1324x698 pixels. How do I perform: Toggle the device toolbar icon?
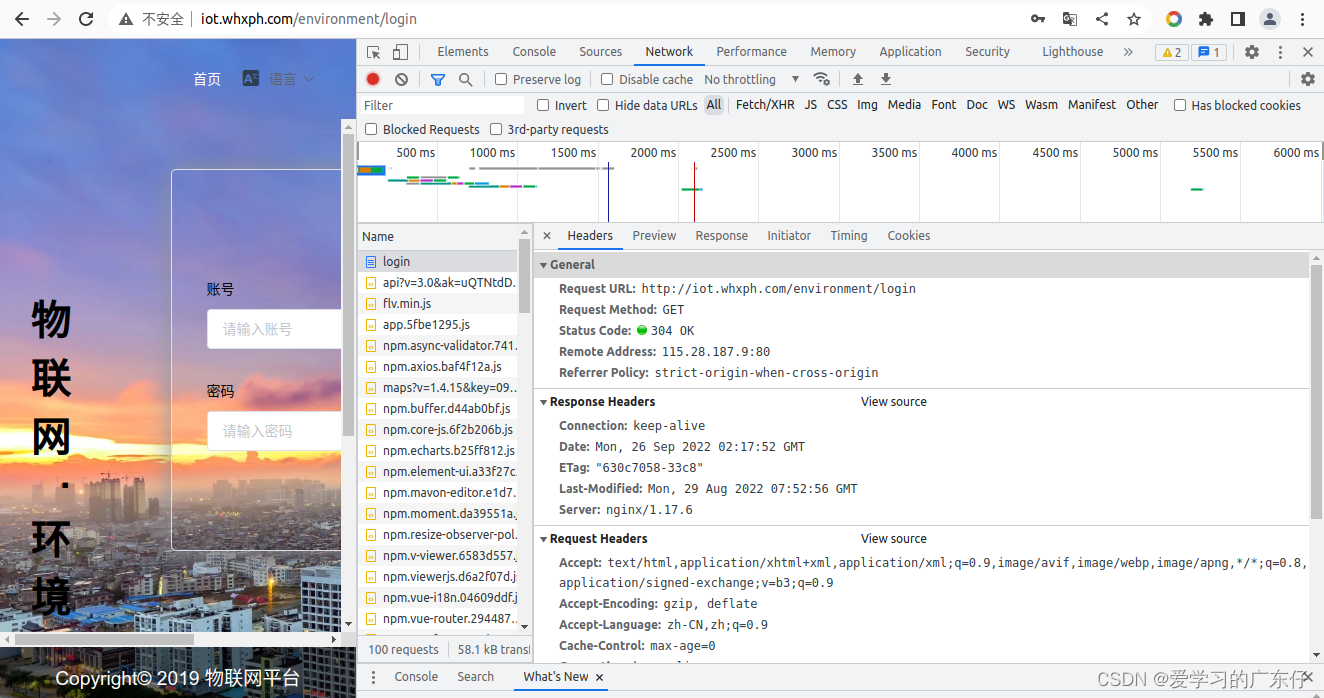400,52
